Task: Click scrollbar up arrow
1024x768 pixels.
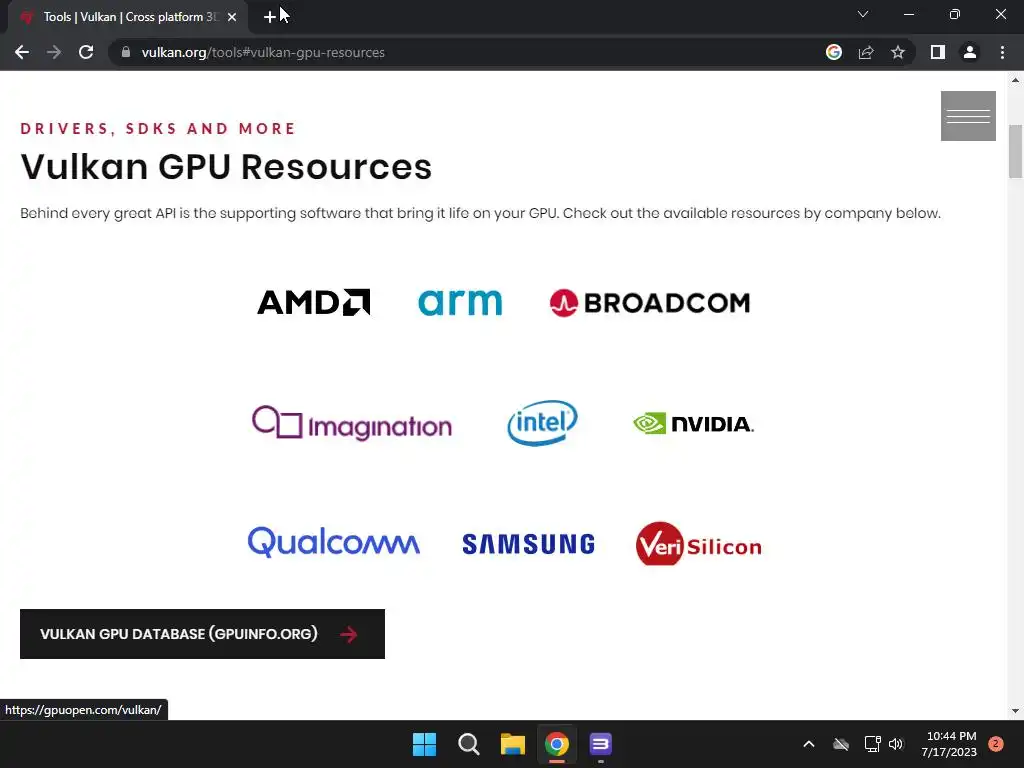Action: click(1015, 80)
